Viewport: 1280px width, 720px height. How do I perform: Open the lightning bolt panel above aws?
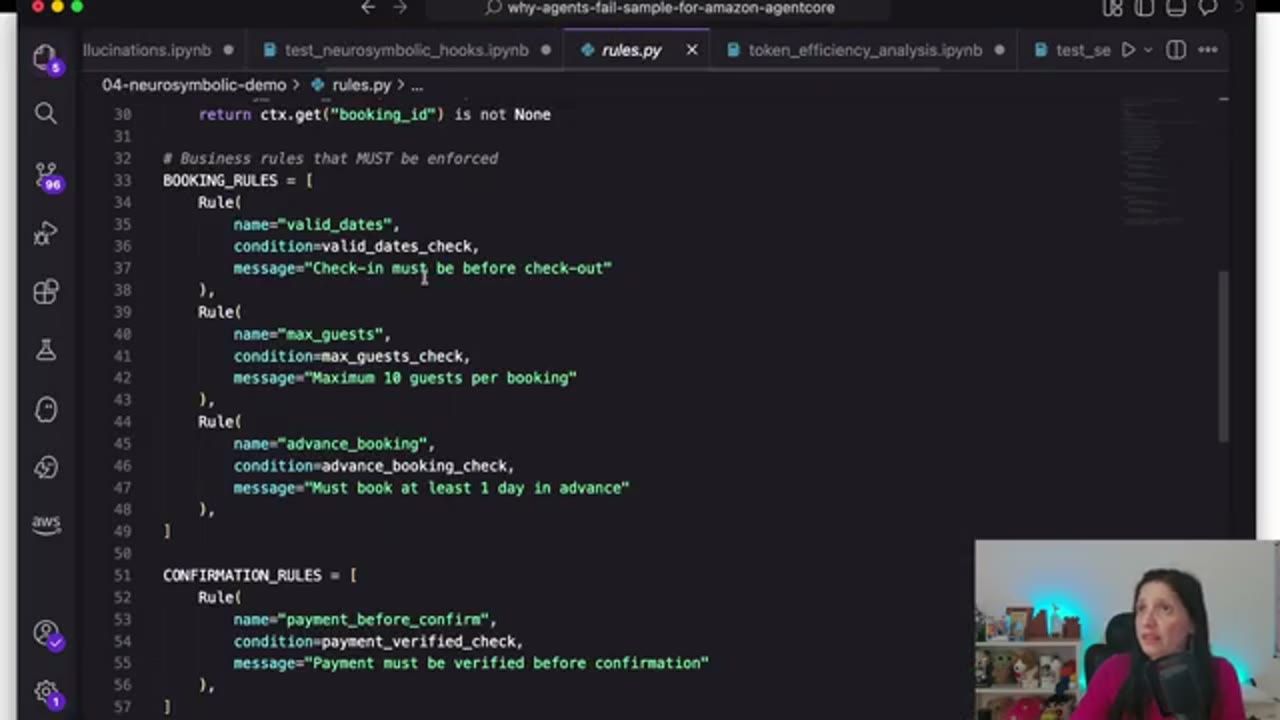(46, 467)
